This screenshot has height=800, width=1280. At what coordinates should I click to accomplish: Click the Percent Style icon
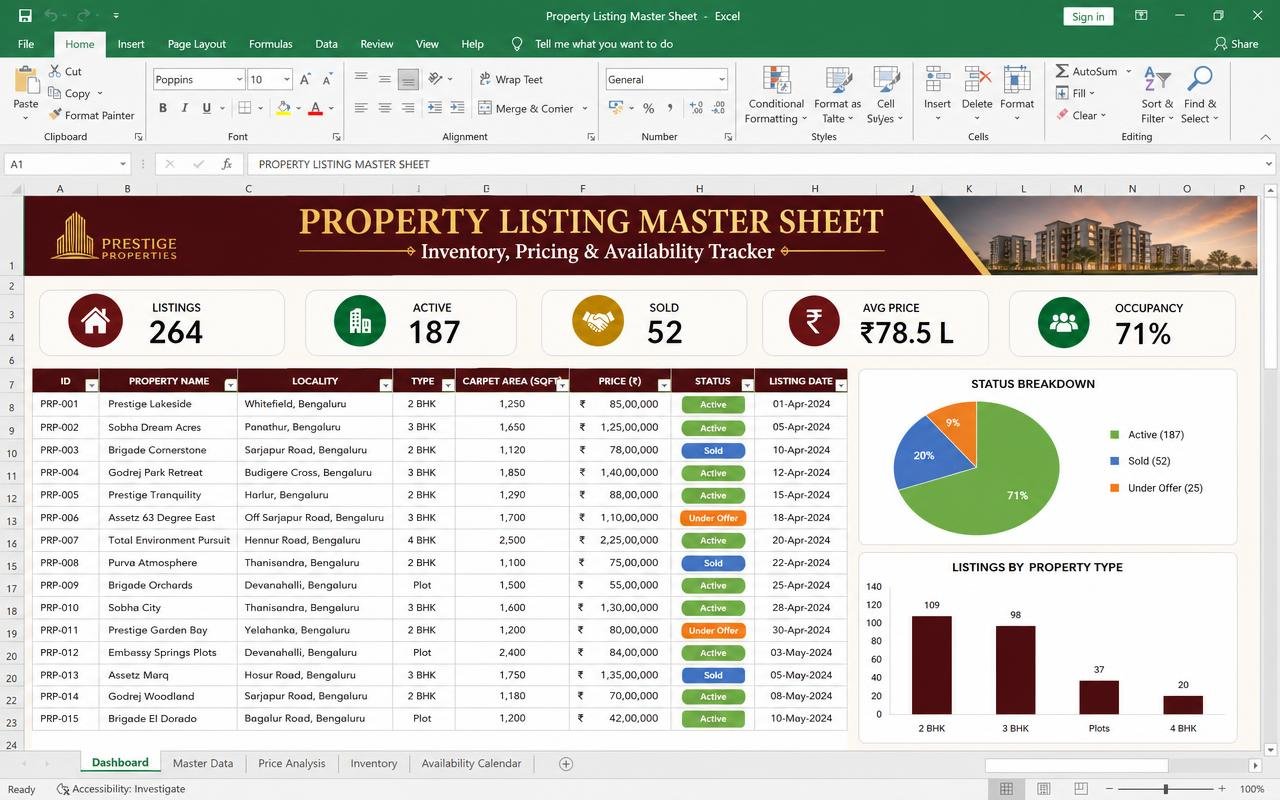648,108
